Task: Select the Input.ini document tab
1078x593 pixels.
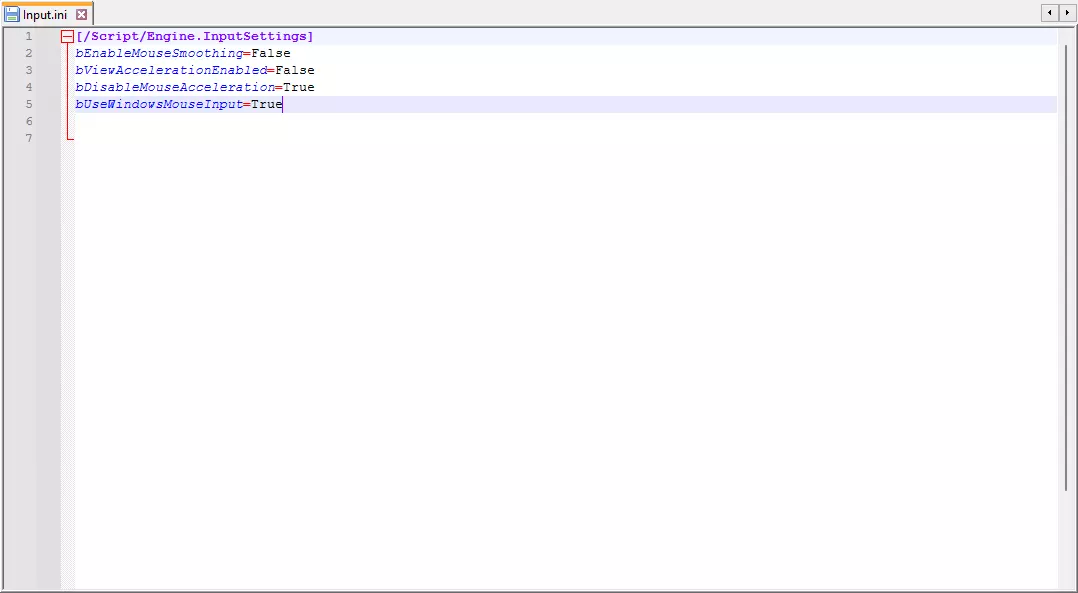Action: [x=46, y=14]
